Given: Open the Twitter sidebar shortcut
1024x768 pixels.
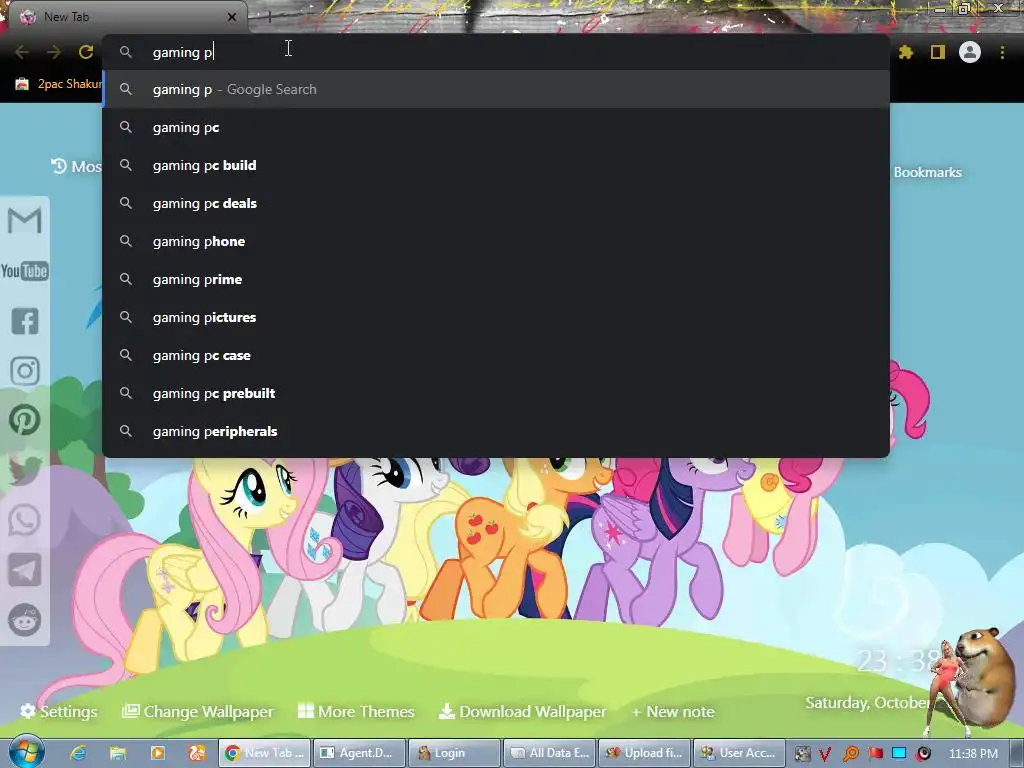Looking at the screenshot, I should click(x=25, y=471).
